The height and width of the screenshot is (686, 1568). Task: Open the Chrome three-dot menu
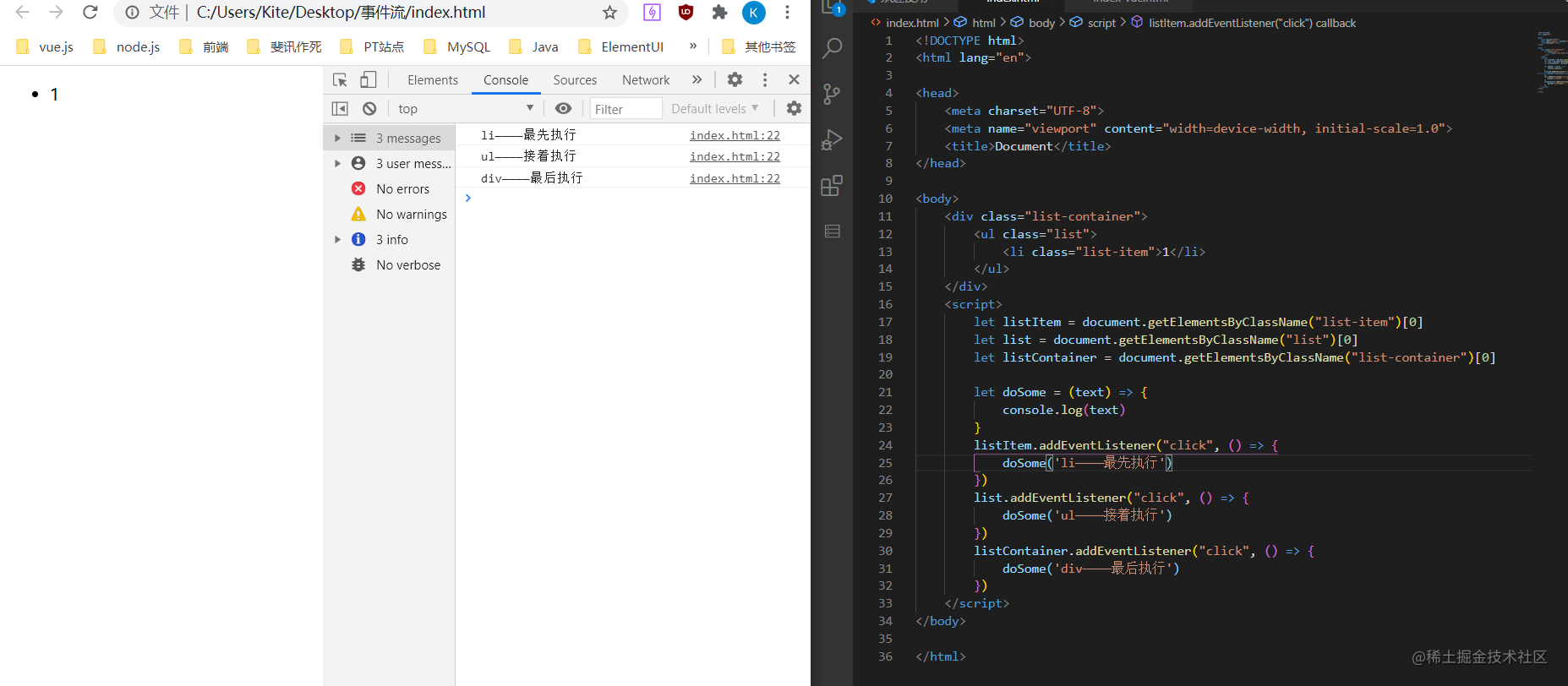pos(787,12)
